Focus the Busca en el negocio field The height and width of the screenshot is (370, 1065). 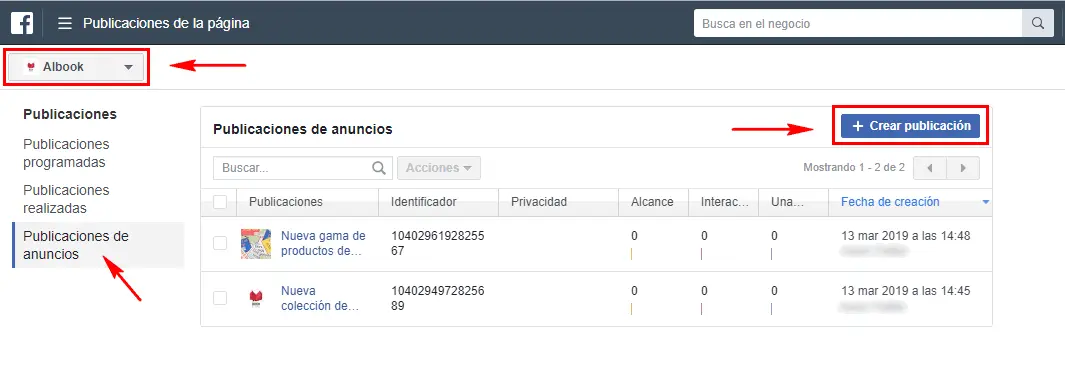click(858, 23)
